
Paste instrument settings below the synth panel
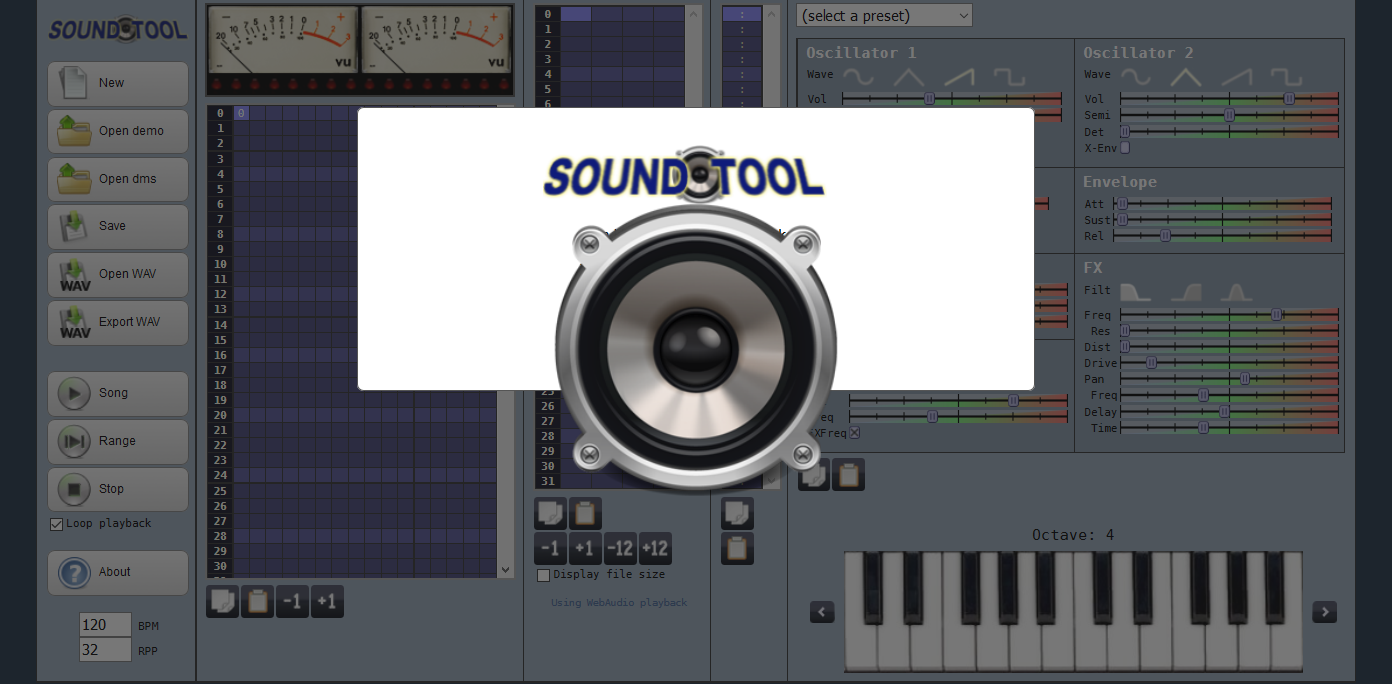(x=848, y=474)
